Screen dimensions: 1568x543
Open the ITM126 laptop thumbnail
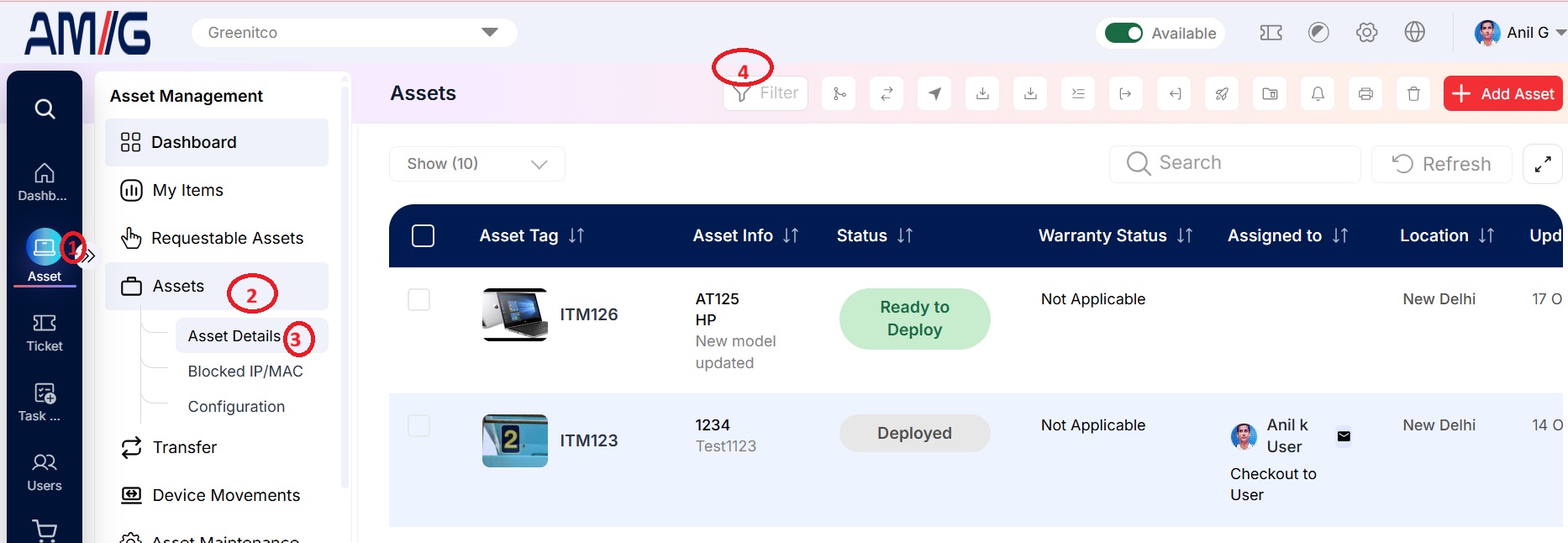pyautogui.click(x=515, y=314)
